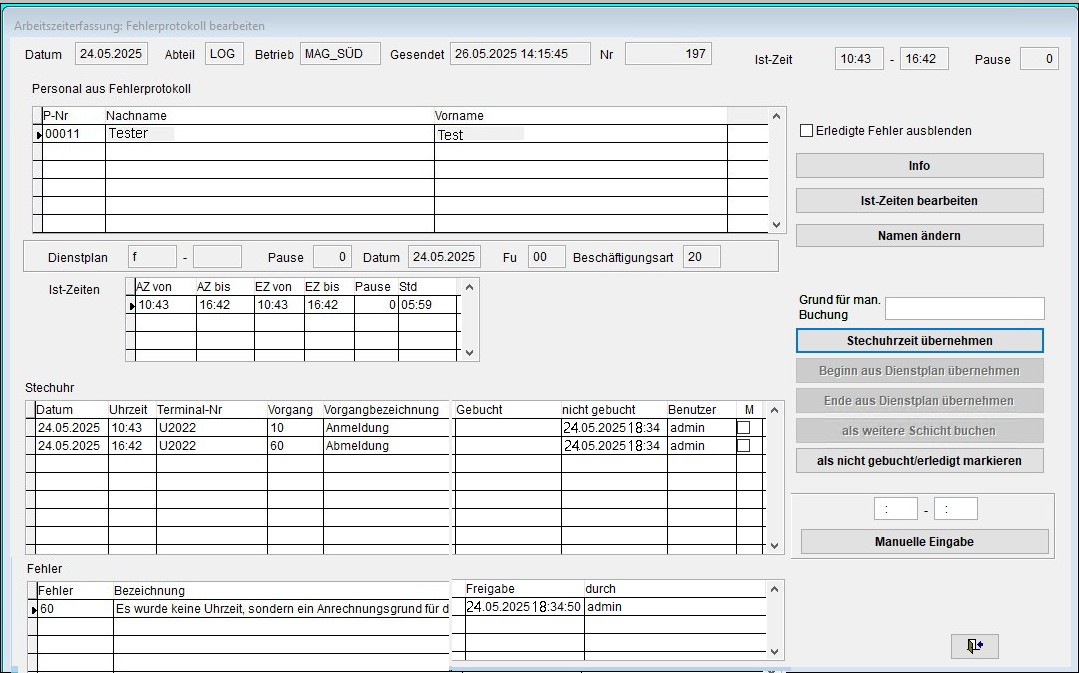Click the Vorgangbezeichnung column header
The height and width of the screenshot is (673, 1079).
[x=386, y=409]
